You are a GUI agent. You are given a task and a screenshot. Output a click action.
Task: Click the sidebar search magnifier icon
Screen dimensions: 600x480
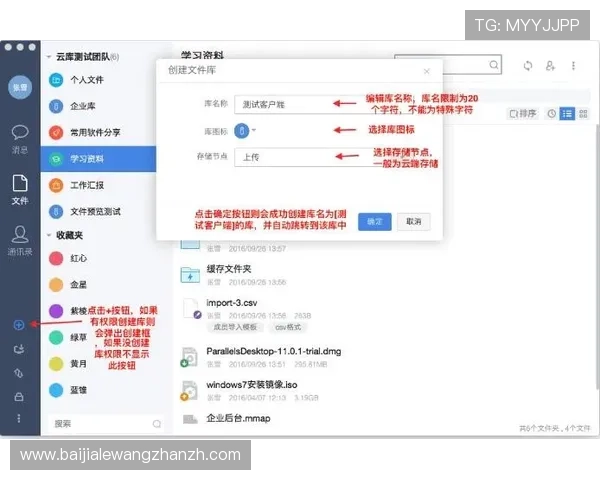[x=157, y=424]
